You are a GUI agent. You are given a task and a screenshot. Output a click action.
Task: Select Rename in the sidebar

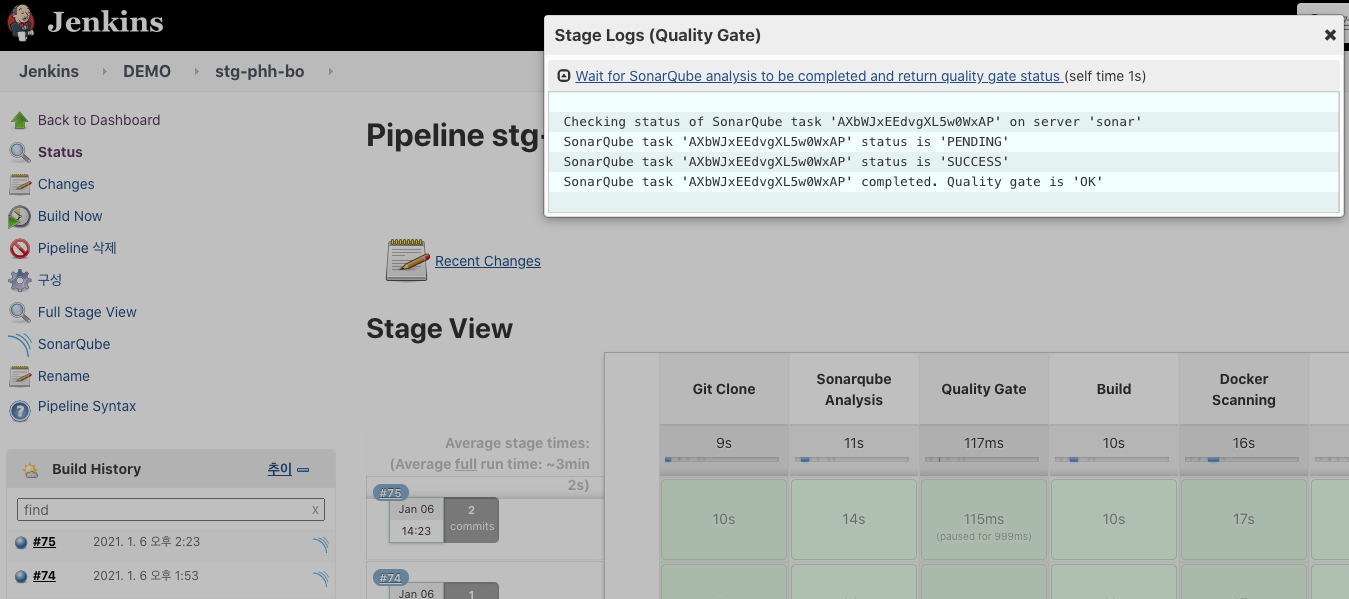(64, 376)
